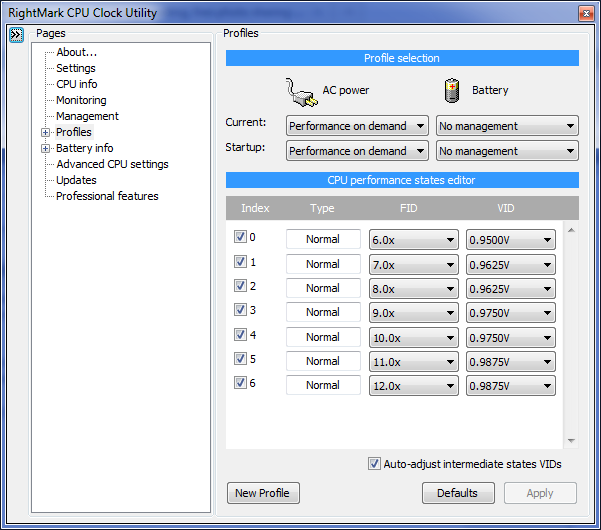Select the Profiles page
This screenshot has width=601, height=530.
point(74,132)
